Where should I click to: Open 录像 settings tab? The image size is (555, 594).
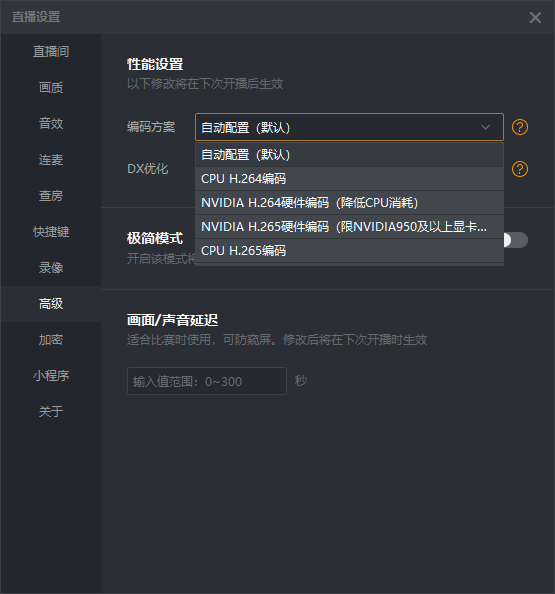[51, 267]
